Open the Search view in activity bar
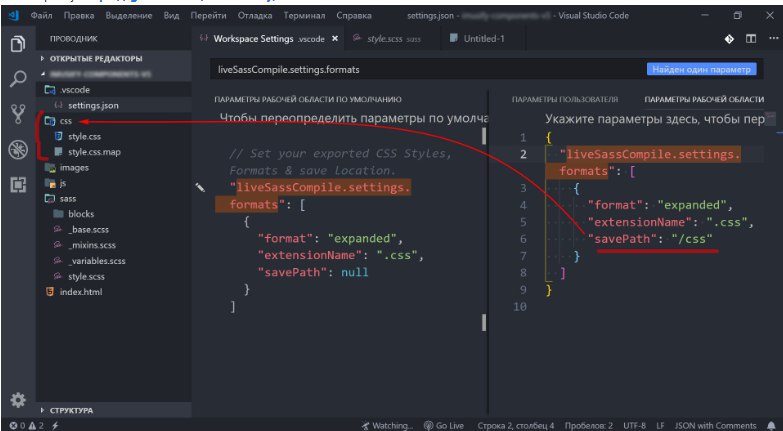Image resolution: width=783 pixels, height=431 pixels. coord(18,79)
